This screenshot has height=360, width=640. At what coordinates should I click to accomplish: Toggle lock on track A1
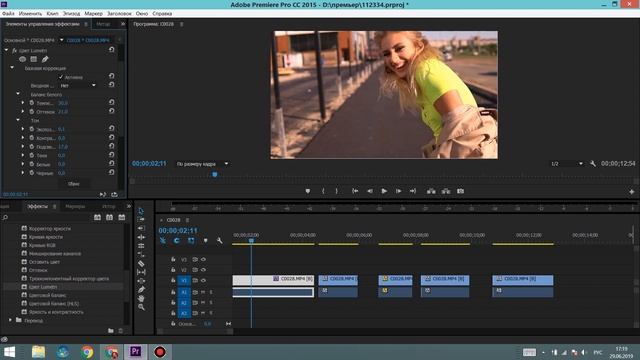click(x=173, y=292)
